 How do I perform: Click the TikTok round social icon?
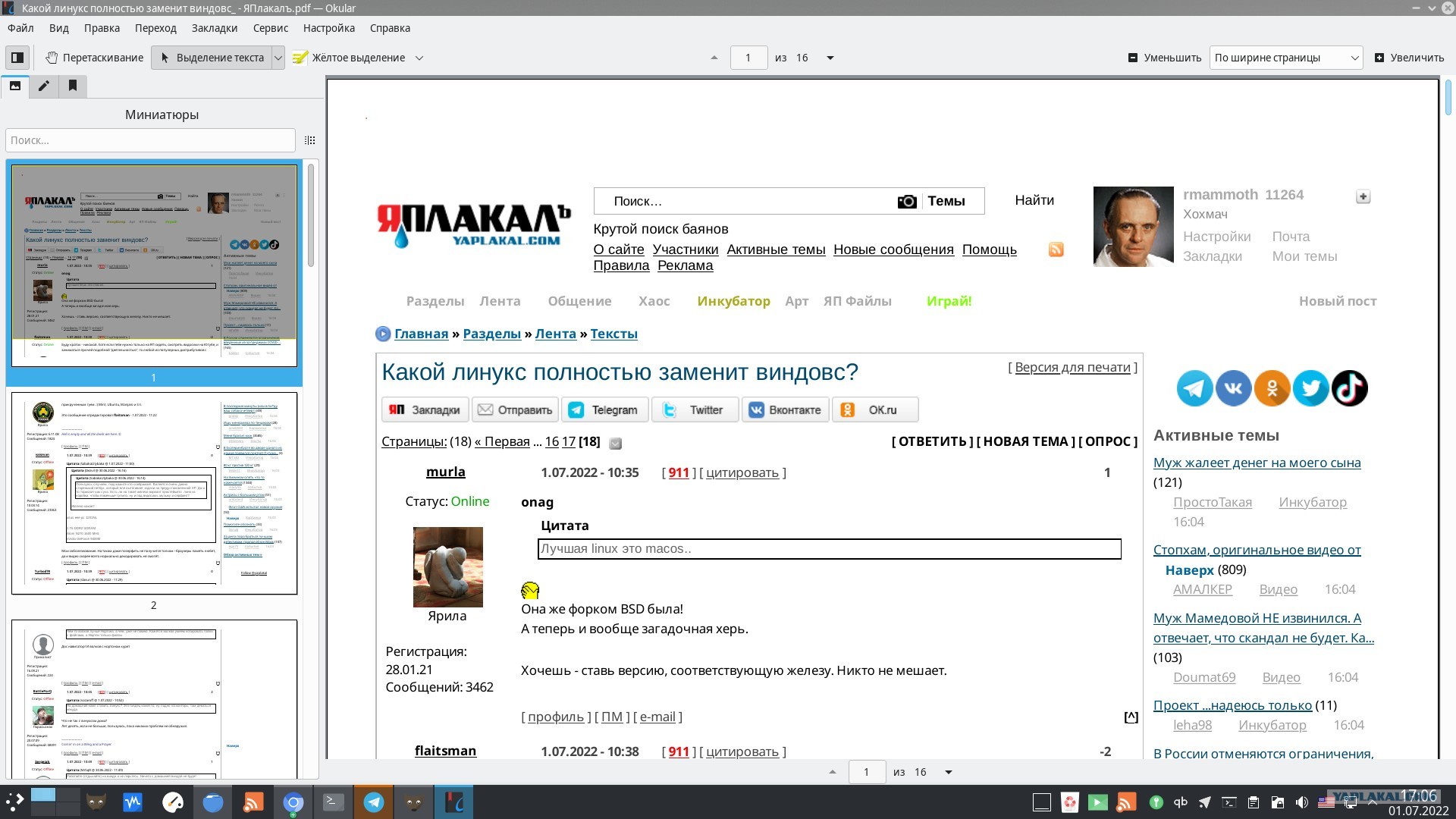click(1350, 388)
